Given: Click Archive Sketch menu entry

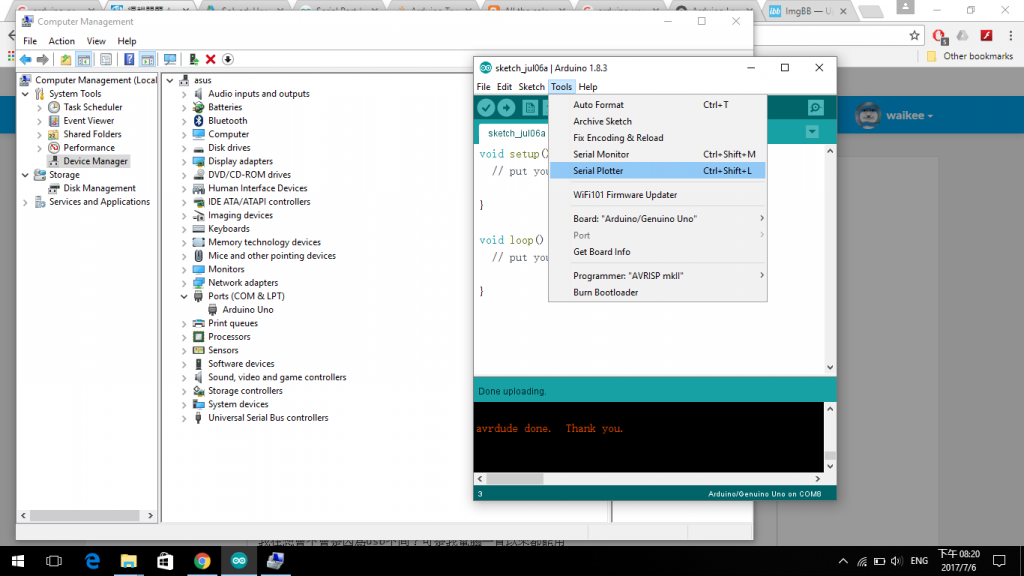Looking at the screenshot, I should (x=658, y=121).
